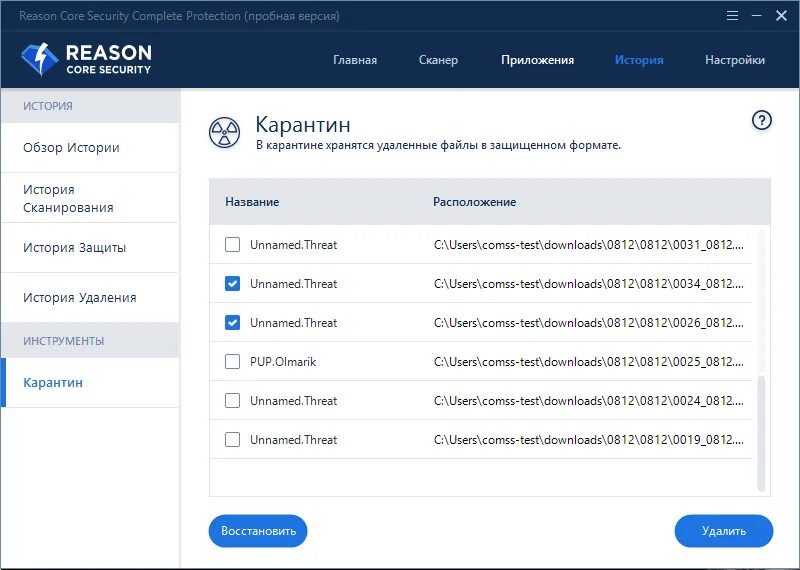800x570 pixels.
Task: Uncheck the threat with path 0034_0812
Action: (x=232, y=283)
